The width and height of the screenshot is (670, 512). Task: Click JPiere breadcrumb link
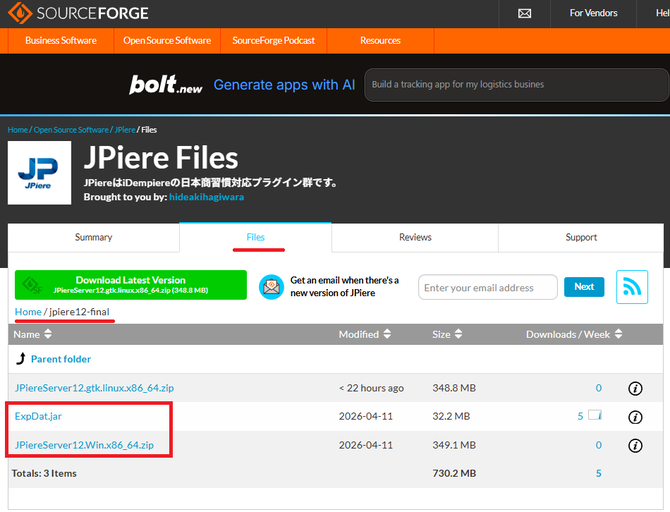[125, 129]
